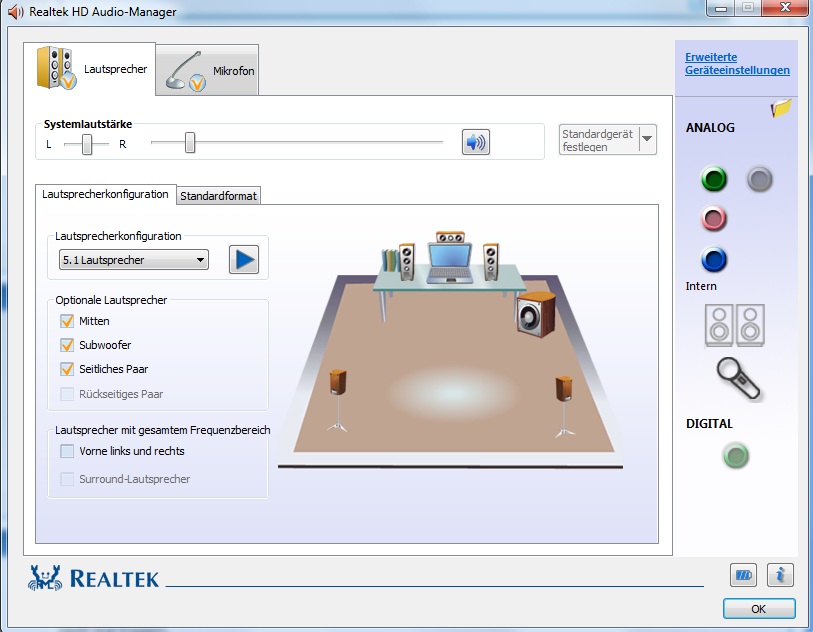Play the speaker test with the blue play button
Viewport: 813px width, 632px height.
pyautogui.click(x=244, y=260)
